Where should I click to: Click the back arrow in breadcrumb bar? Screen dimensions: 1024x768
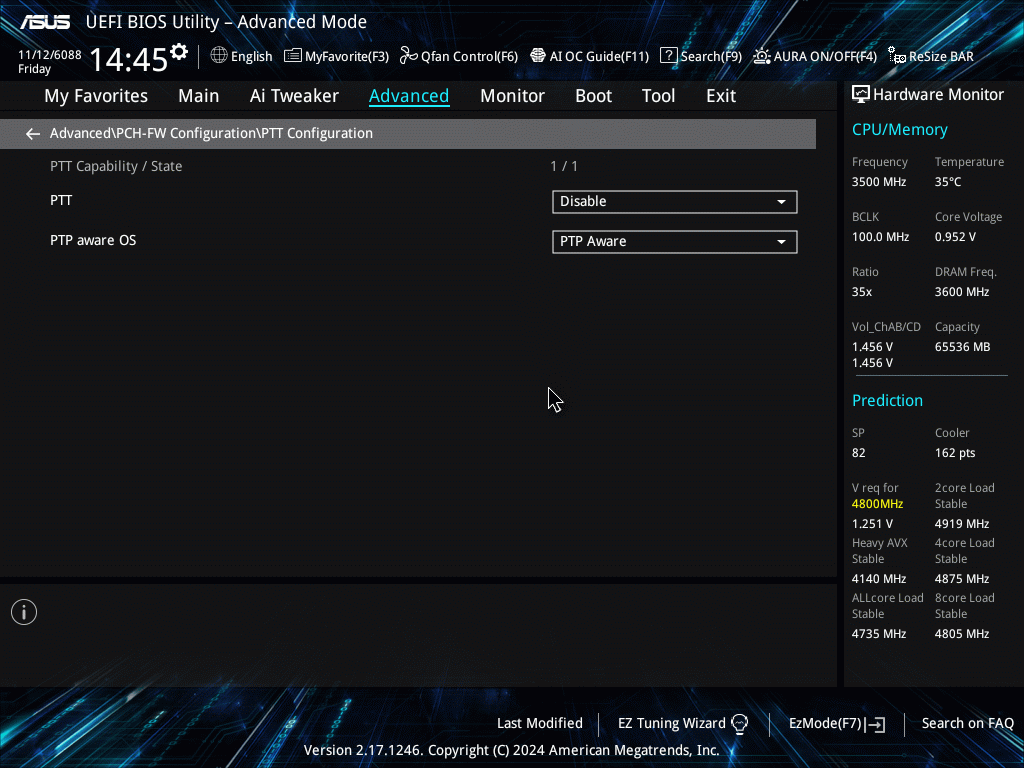pyautogui.click(x=33, y=134)
